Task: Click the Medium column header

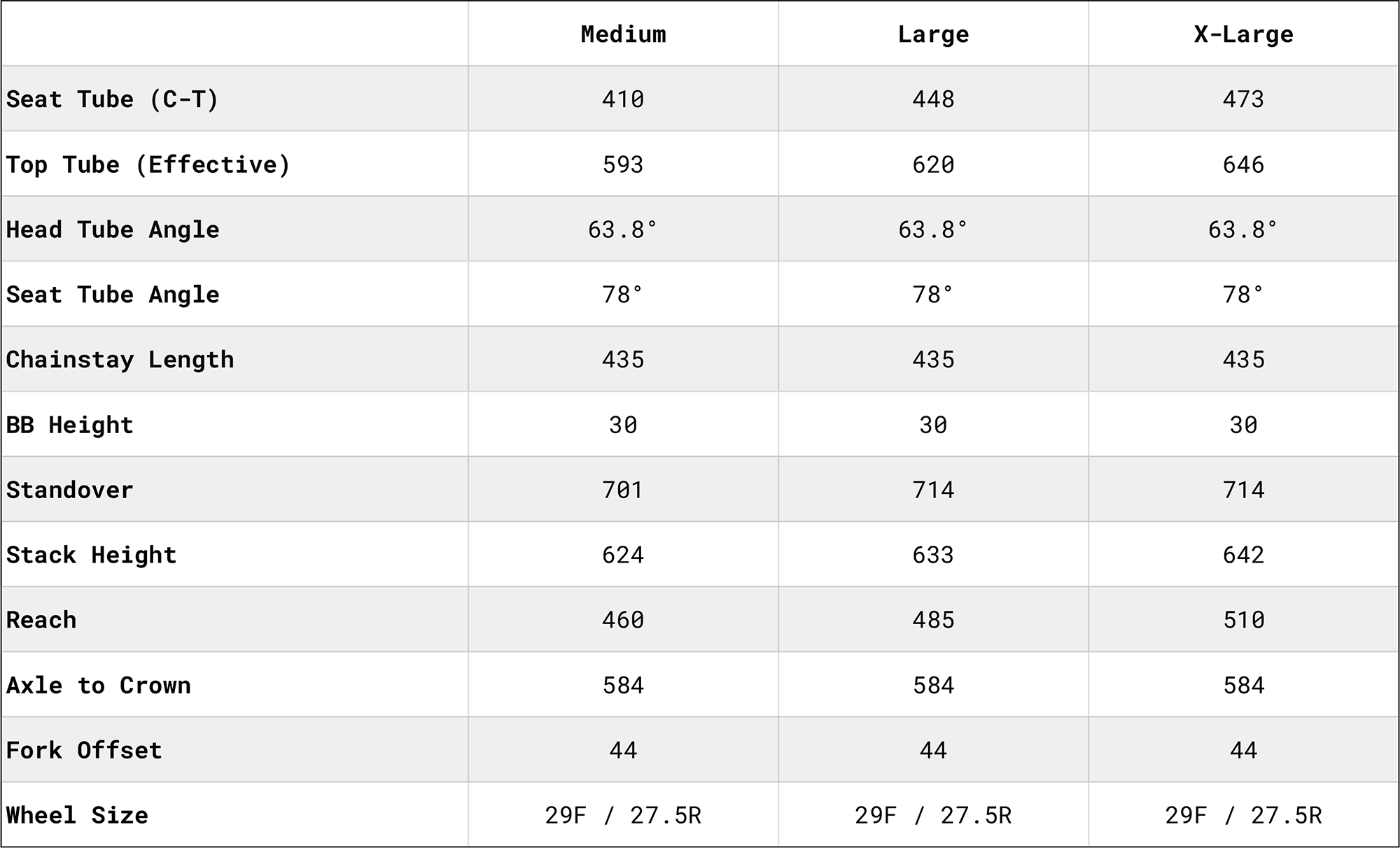Action: [x=623, y=34]
